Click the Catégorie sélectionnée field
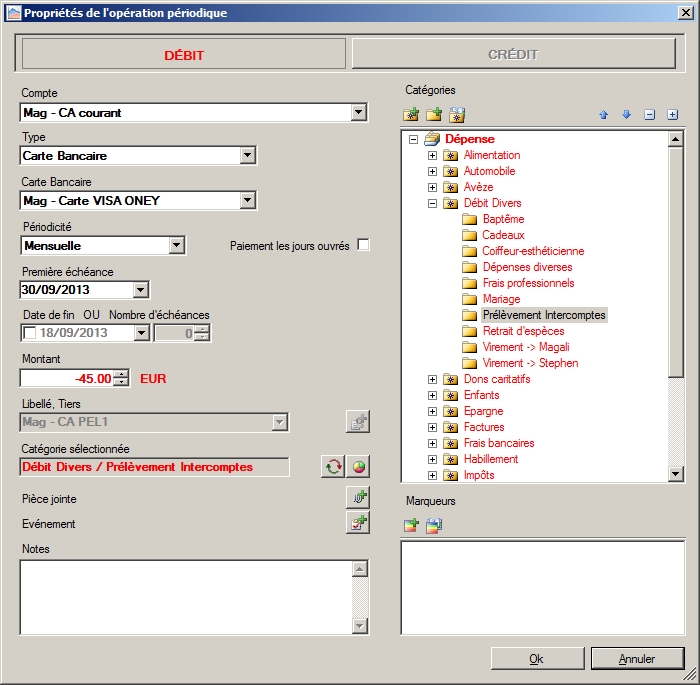This screenshot has width=700, height=685. 154,467
